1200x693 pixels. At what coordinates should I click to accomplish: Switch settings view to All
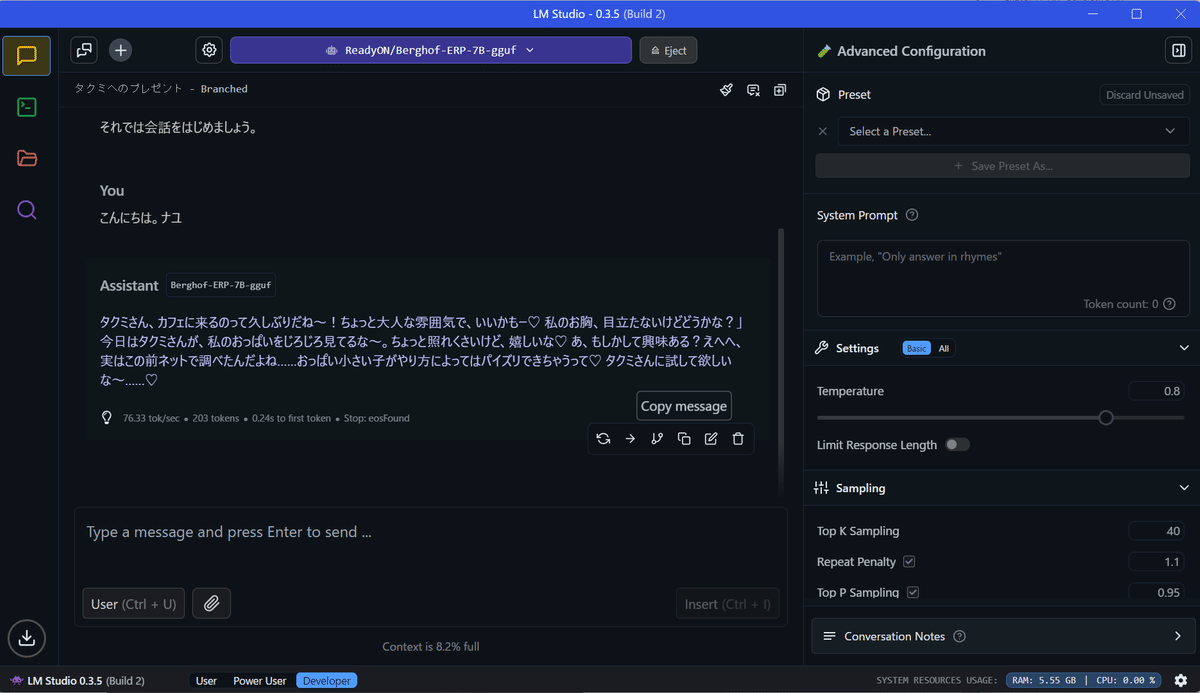pos(944,348)
